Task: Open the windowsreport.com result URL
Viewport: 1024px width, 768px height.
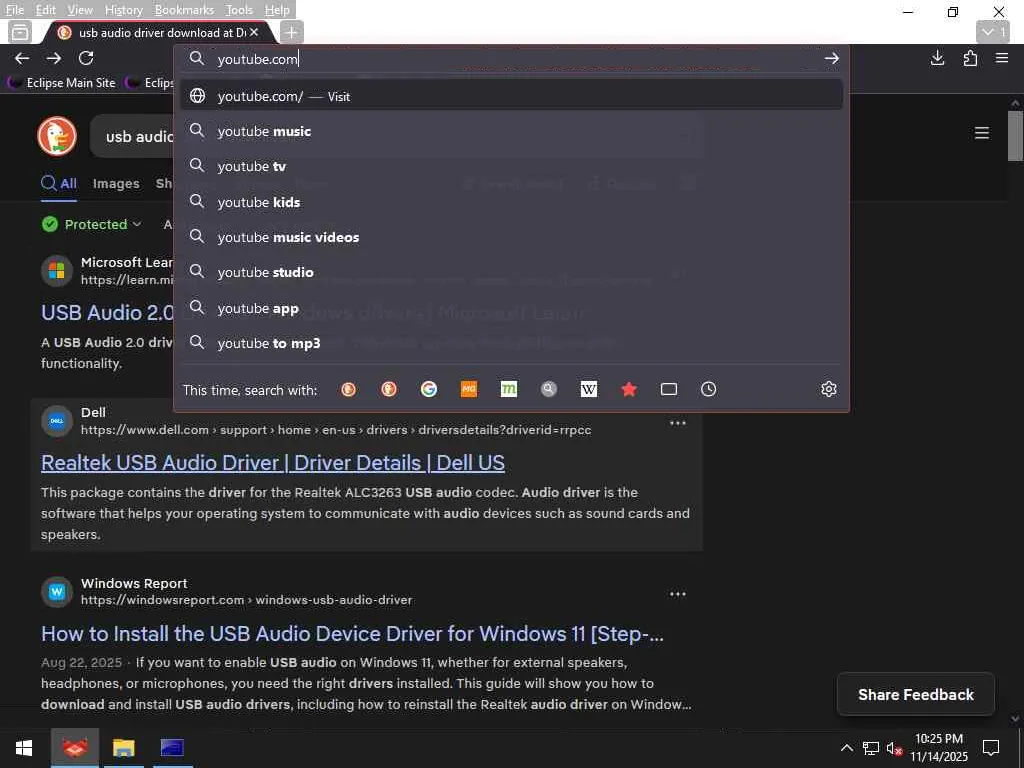Action: click(x=246, y=600)
